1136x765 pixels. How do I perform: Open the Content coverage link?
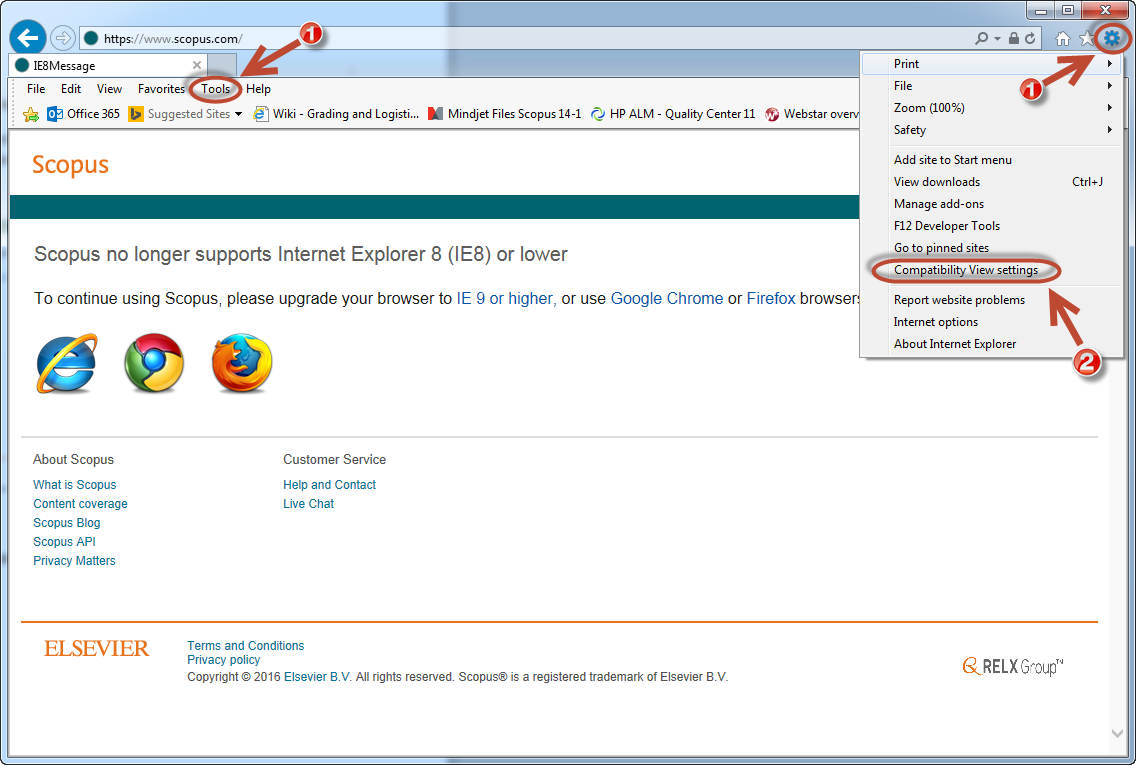(80, 503)
